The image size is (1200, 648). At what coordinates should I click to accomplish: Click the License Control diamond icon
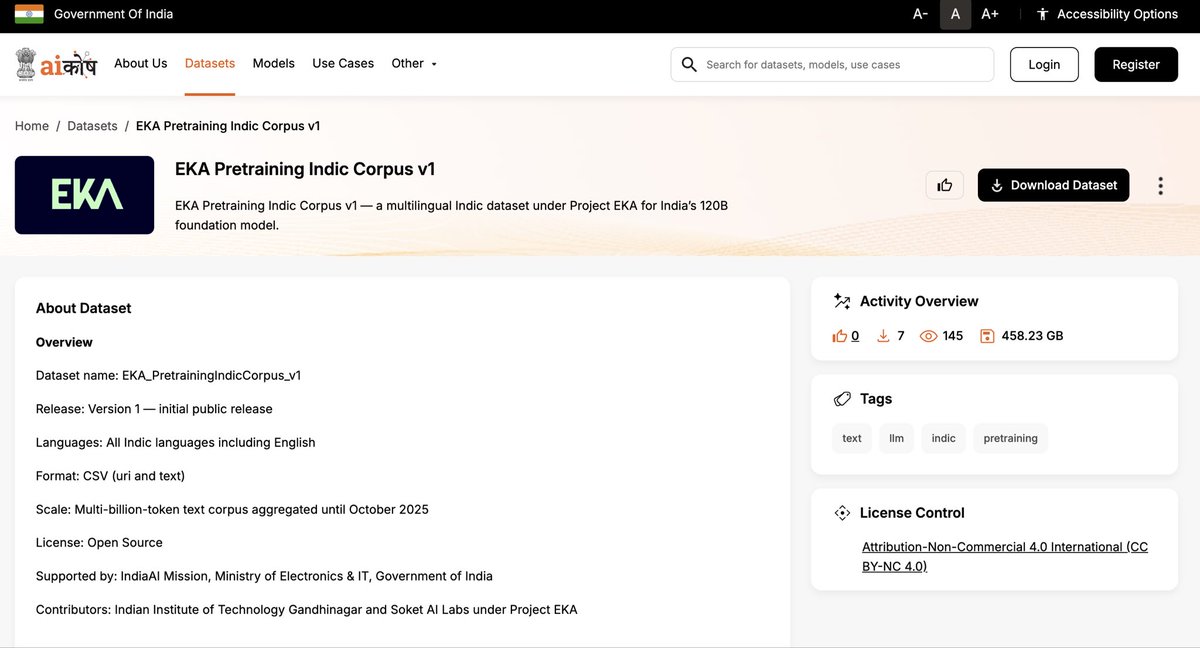[843, 512]
